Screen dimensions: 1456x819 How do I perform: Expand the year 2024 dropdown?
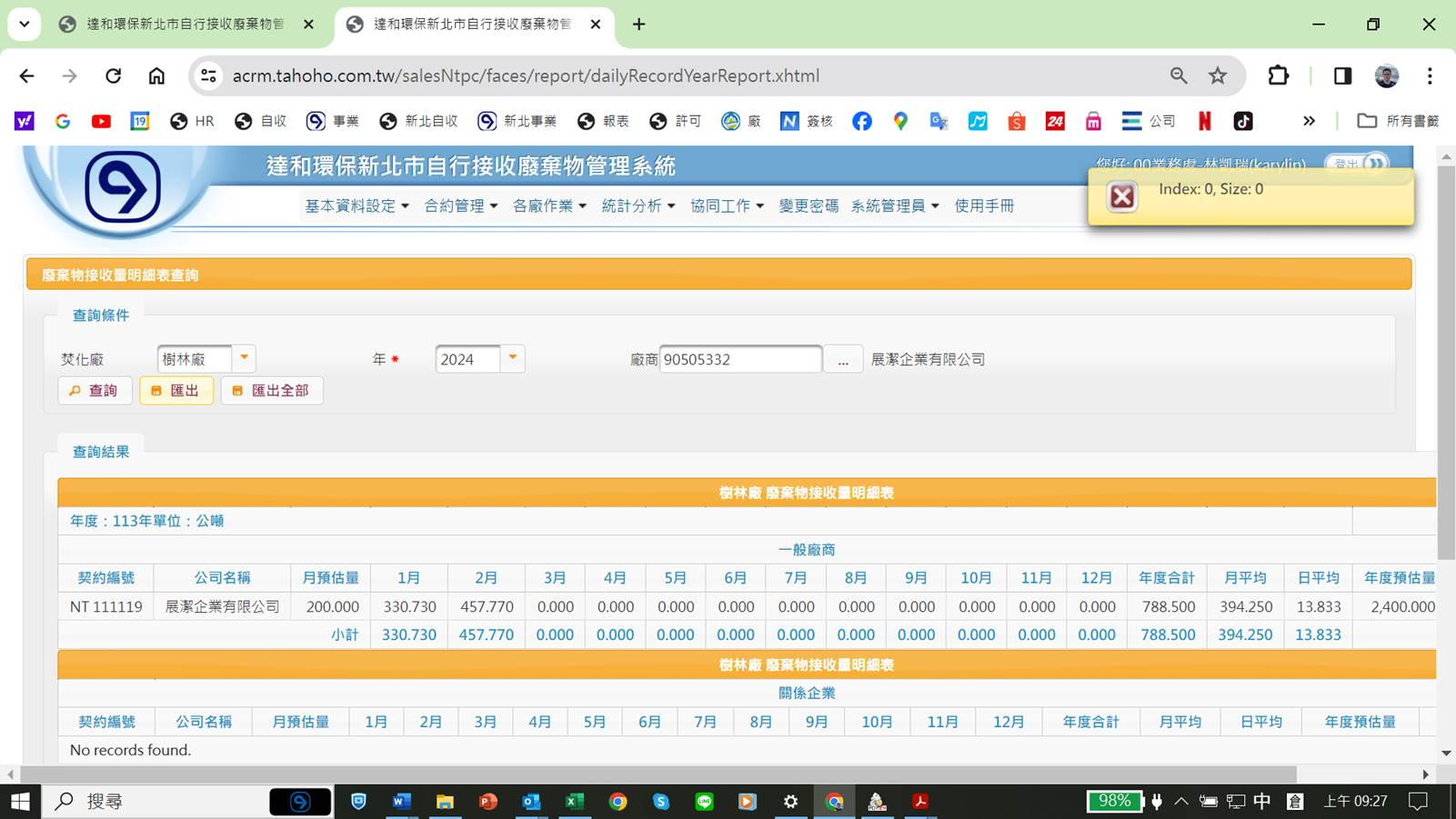[x=513, y=358]
